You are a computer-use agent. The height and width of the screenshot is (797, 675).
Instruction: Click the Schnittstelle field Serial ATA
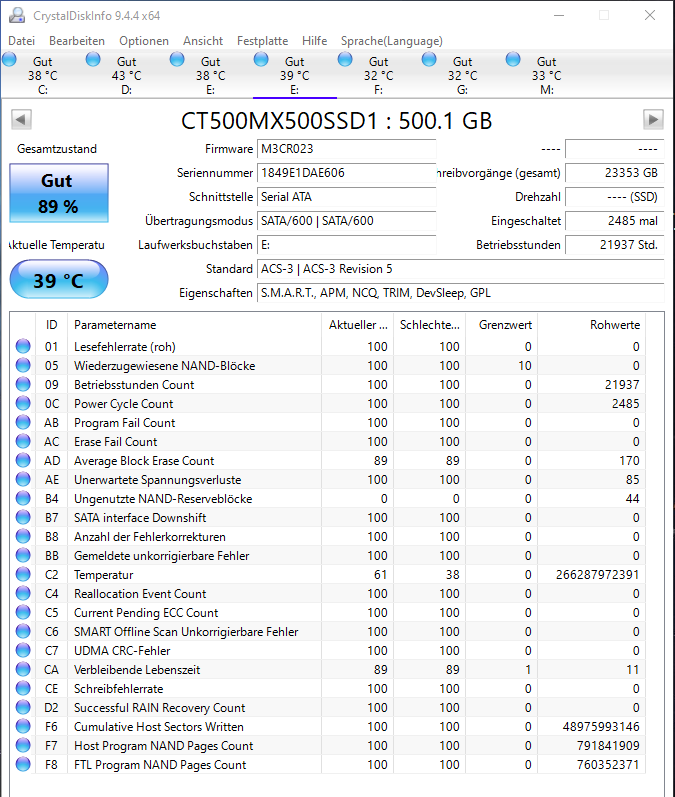pyautogui.click(x=347, y=197)
